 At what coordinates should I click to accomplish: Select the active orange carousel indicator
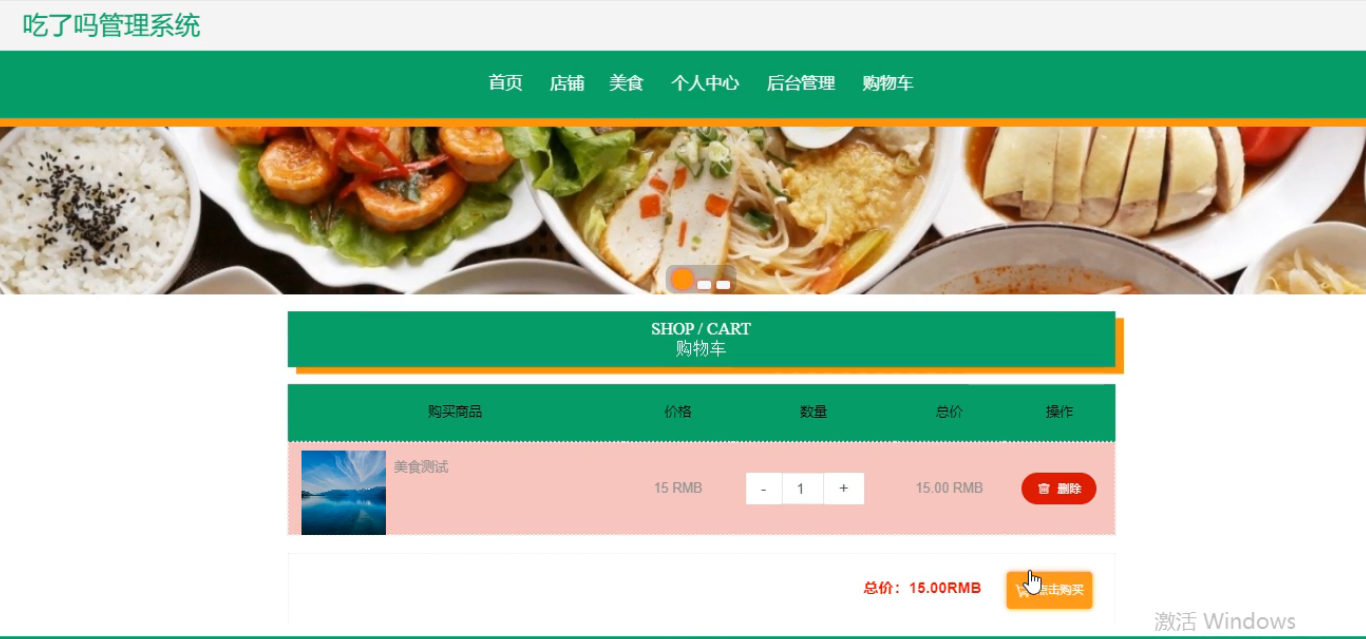pyautogui.click(x=682, y=280)
